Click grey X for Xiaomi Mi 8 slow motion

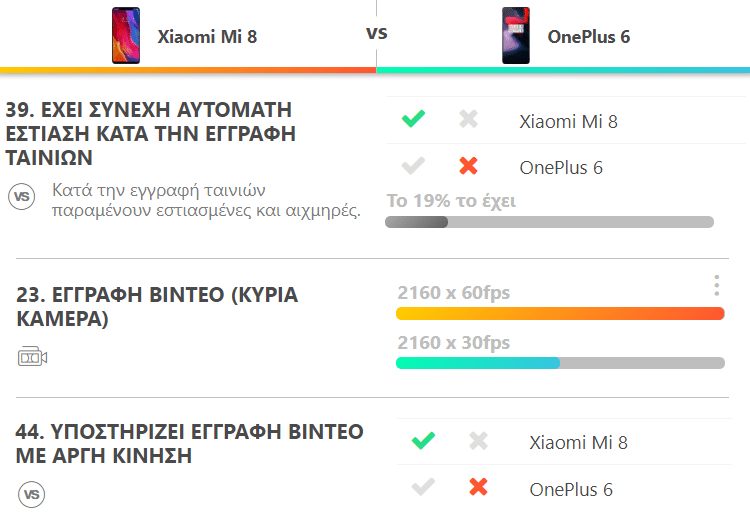pyautogui.click(x=478, y=441)
